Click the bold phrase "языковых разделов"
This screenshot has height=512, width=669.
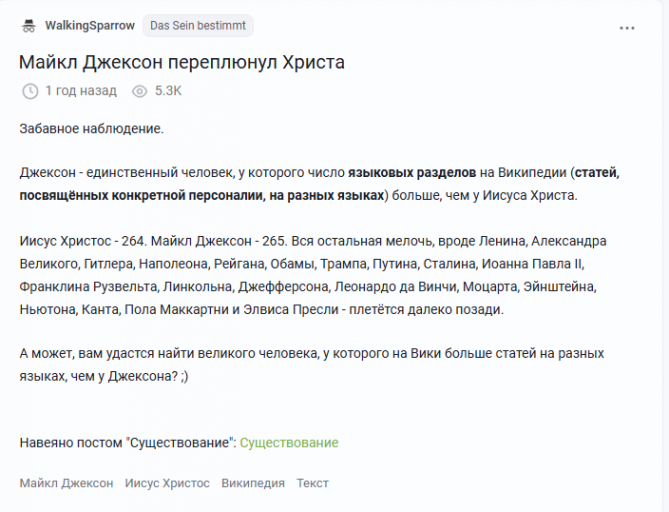pos(412,173)
